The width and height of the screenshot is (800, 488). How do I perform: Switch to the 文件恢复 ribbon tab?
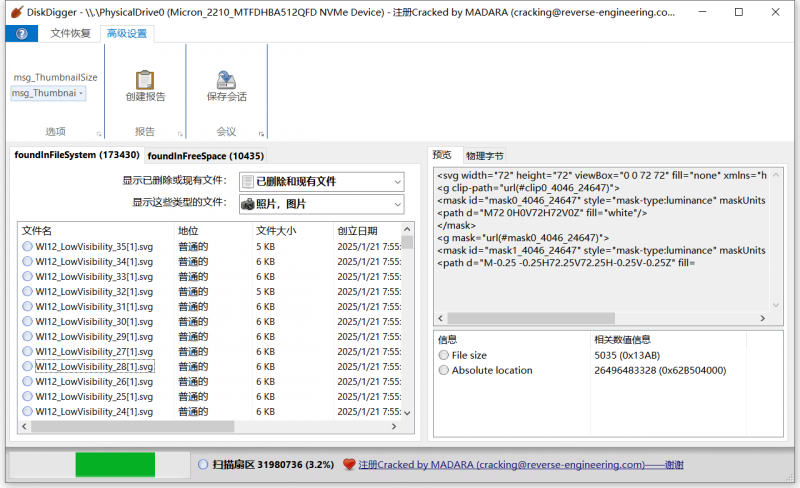(70, 34)
